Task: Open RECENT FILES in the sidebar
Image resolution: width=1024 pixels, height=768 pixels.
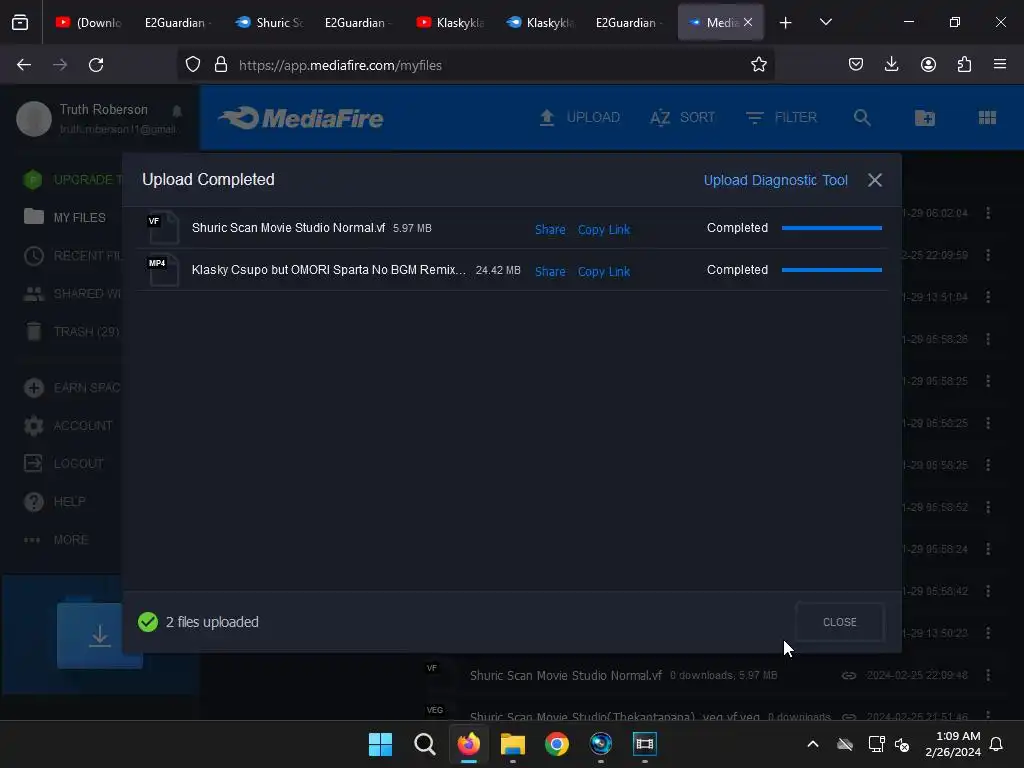Action: coord(72,255)
